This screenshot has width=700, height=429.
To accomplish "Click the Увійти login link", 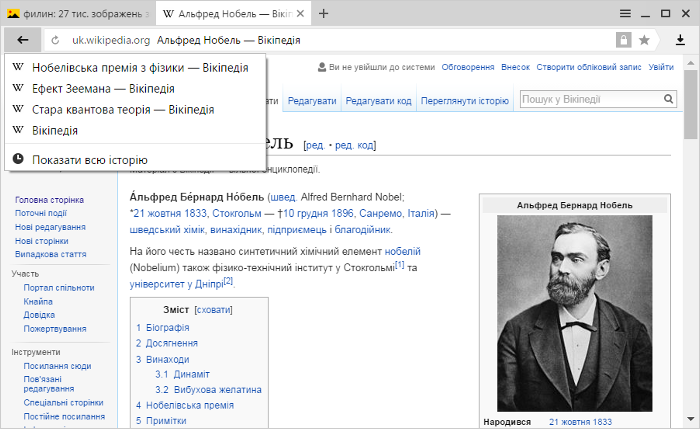I will pyautogui.click(x=661, y=67).
